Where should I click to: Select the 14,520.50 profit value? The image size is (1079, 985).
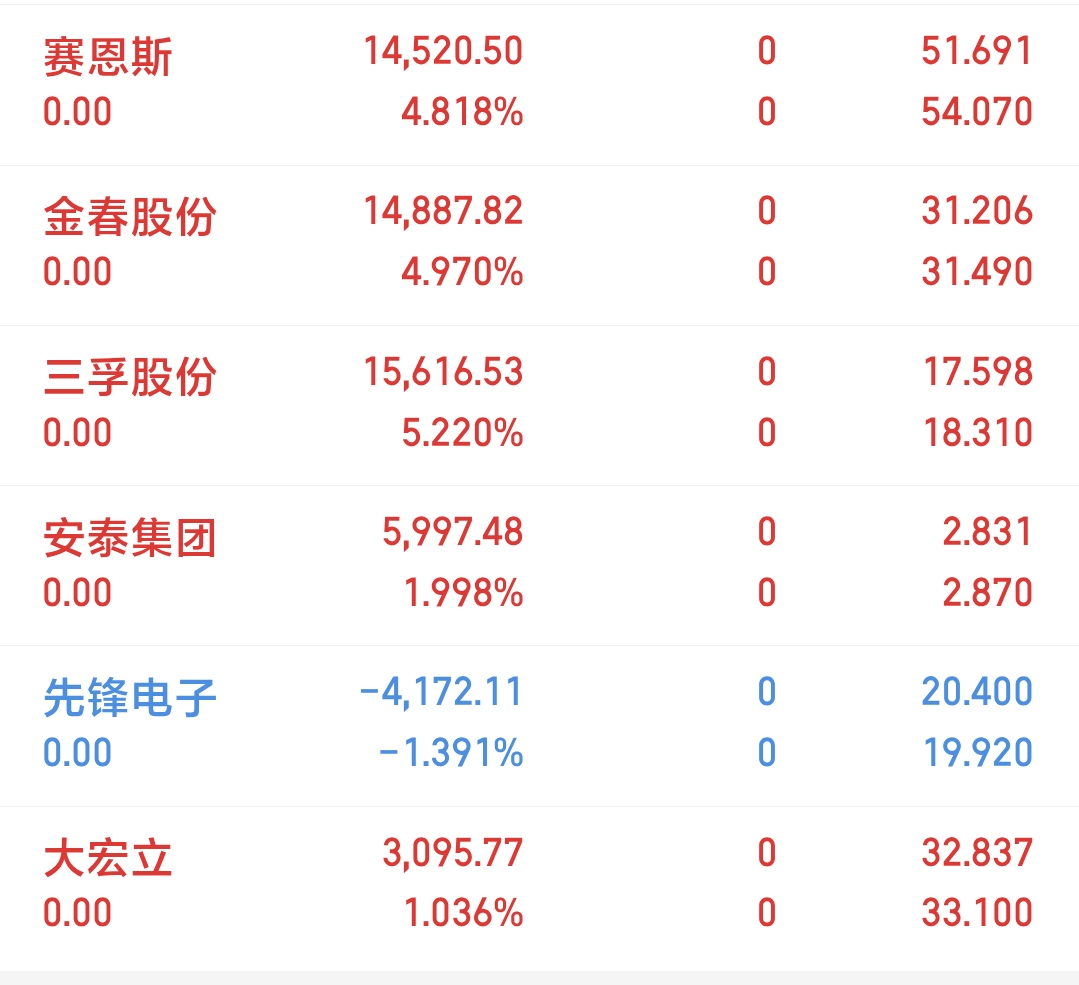coord(443,52)
